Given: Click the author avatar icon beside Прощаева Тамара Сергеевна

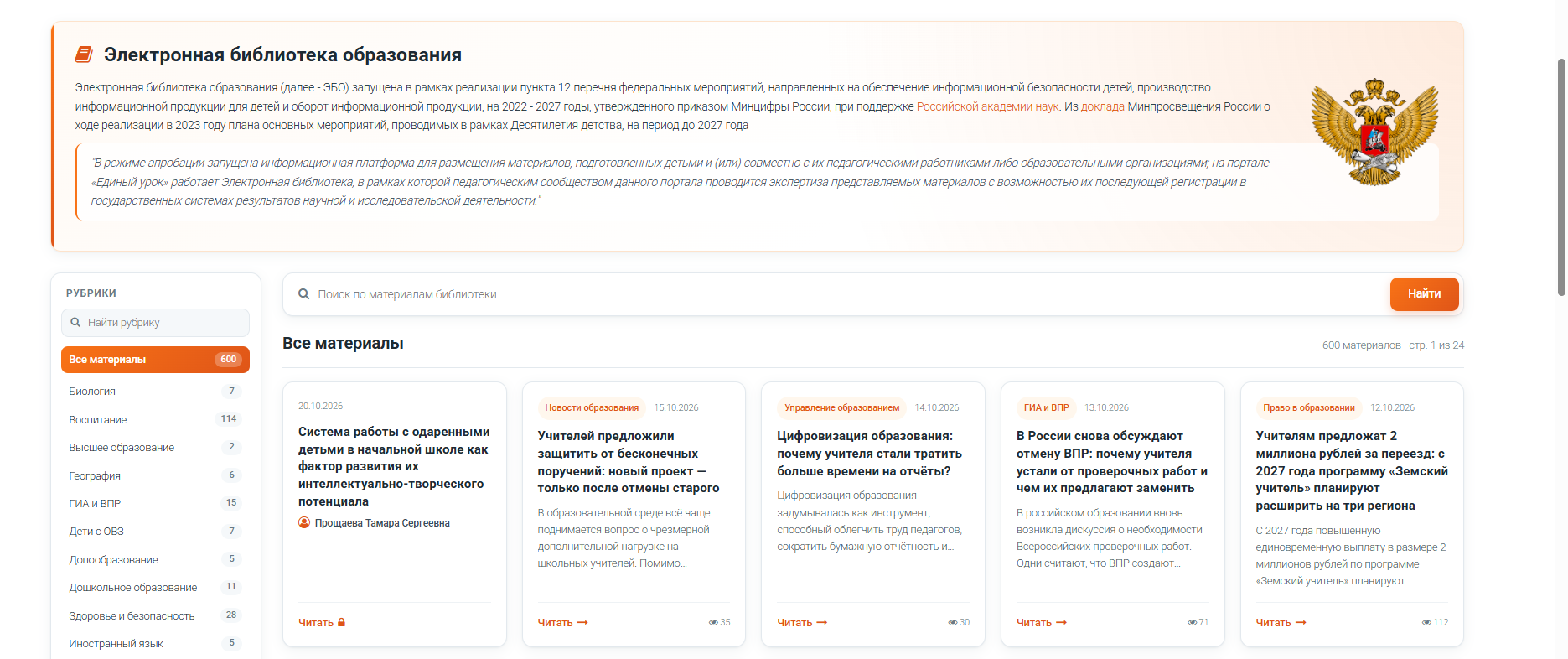Looking at the screenshot, I should point(304,523).
